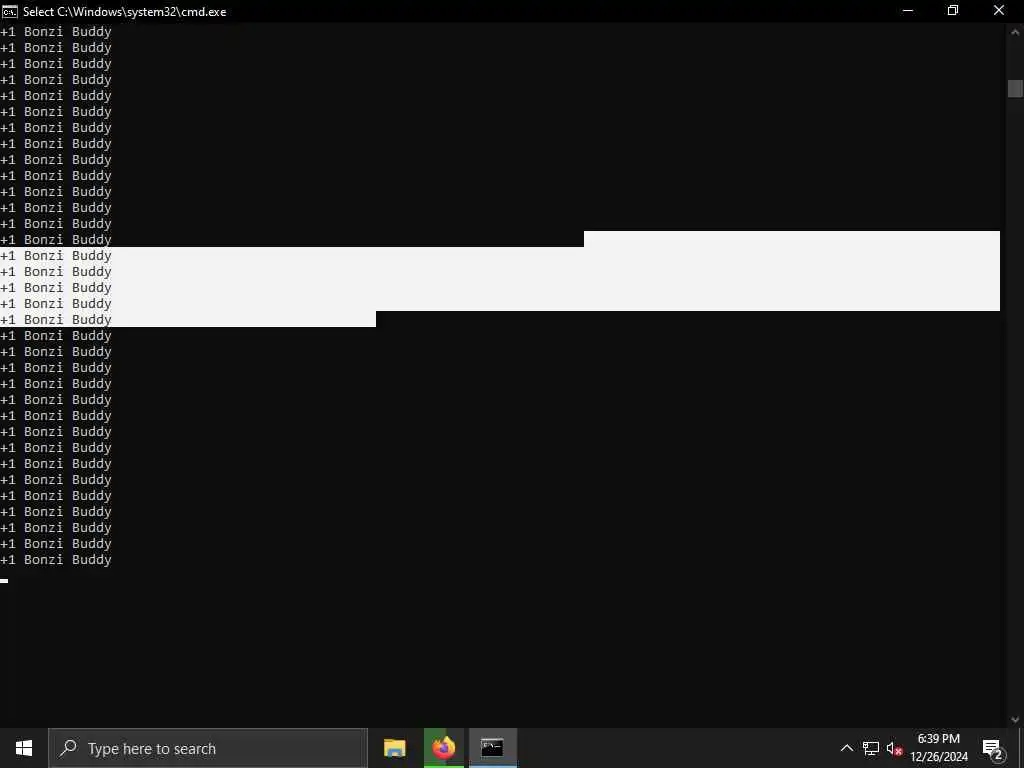Click the Select C:\Windows\system32\cmd.exe title text
Image resolution: width=1024 pixels, height=768 pixels.
(x=125, y=12)
